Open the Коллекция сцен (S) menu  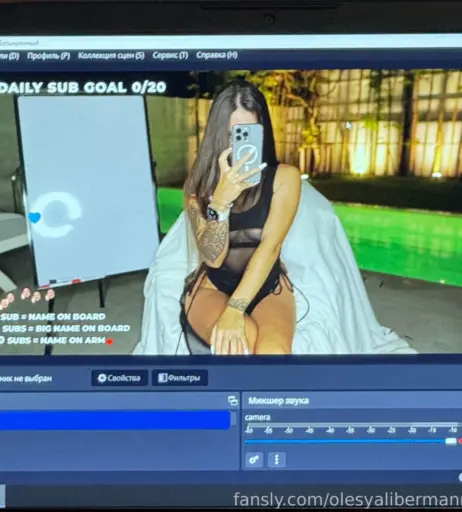tap(111, 55)
